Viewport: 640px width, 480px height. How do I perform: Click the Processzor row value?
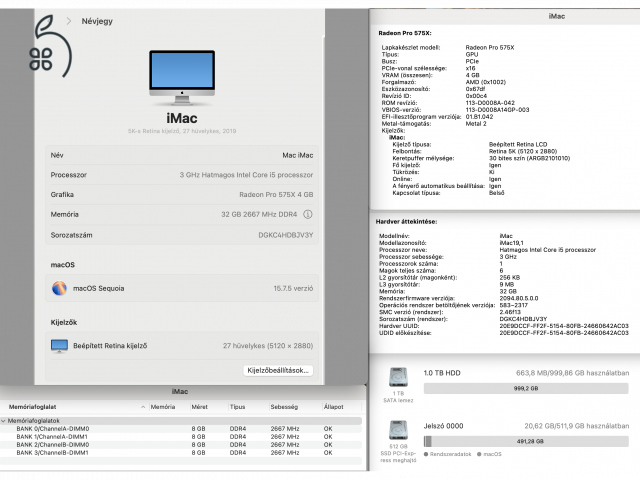click(x=246, y=175)
